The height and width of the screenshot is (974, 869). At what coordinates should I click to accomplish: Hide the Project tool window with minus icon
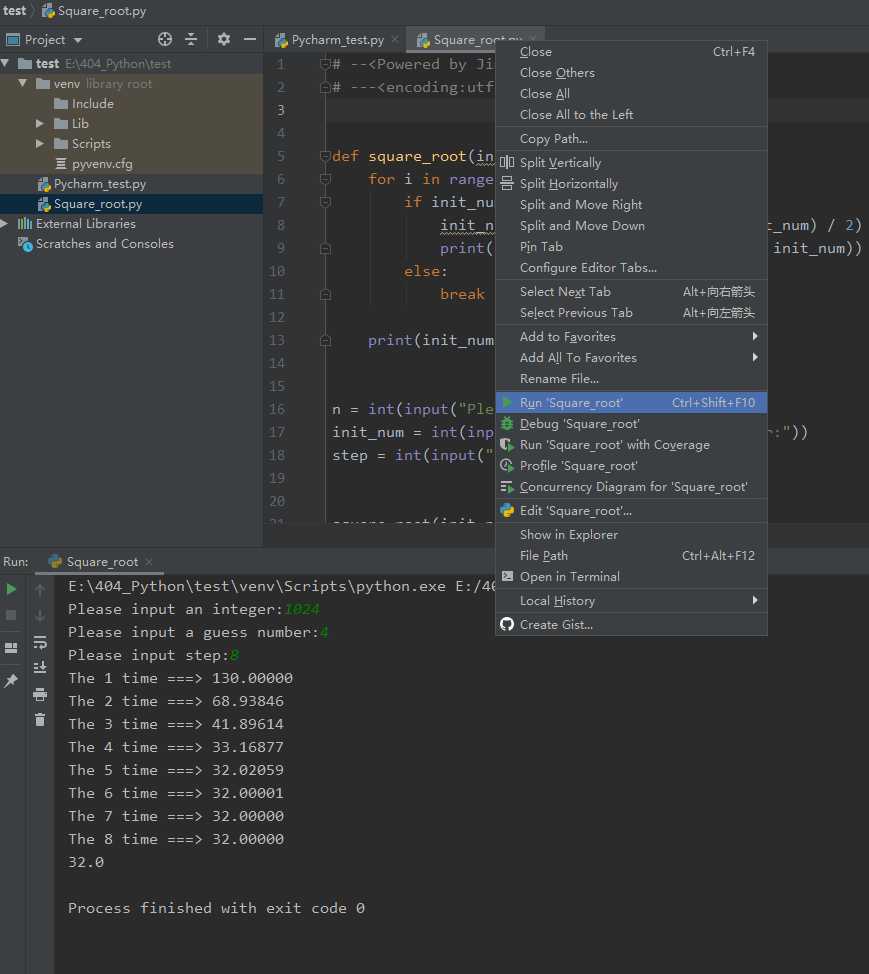point(250,40)
